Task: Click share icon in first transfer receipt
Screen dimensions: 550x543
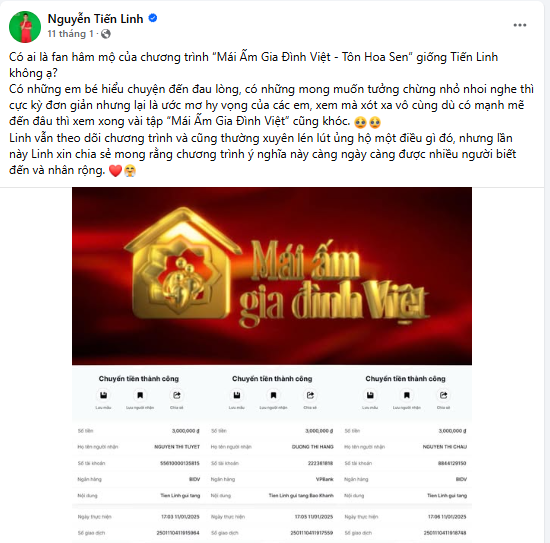Action: [x=176, y=395]
